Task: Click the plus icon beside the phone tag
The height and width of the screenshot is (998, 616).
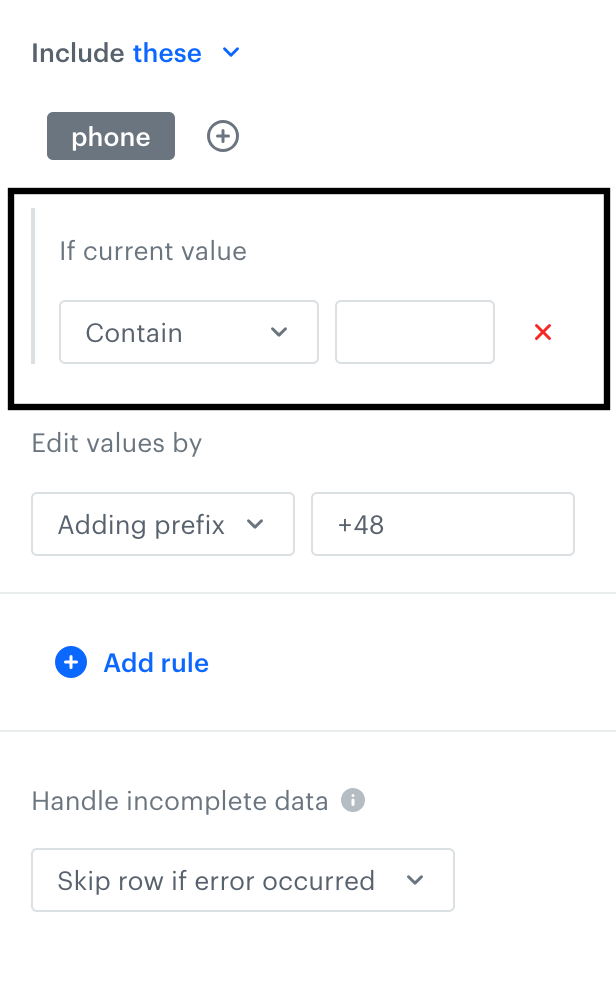Action: [222, 136]
